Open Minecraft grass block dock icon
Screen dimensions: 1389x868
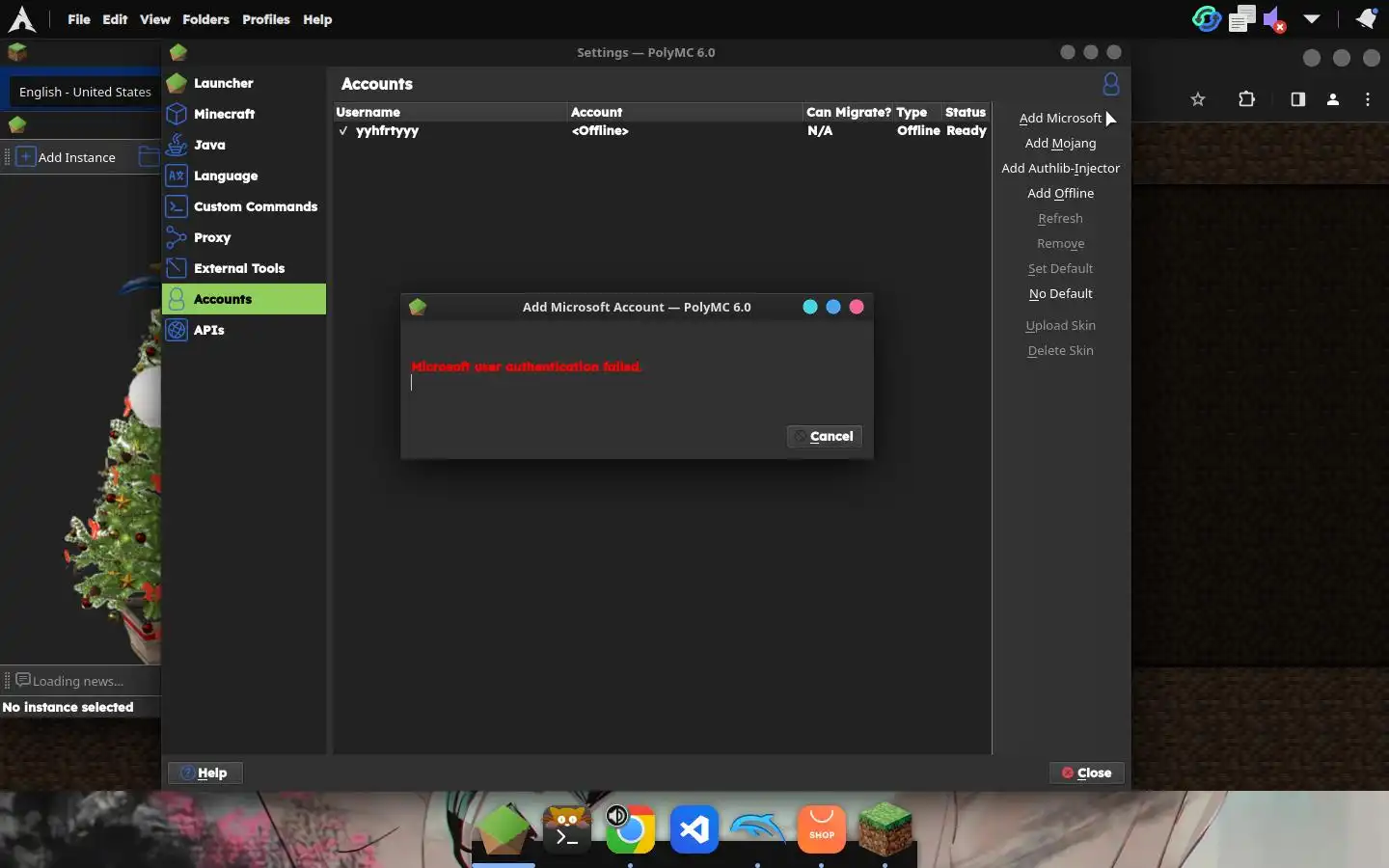(x=885, y=829)
